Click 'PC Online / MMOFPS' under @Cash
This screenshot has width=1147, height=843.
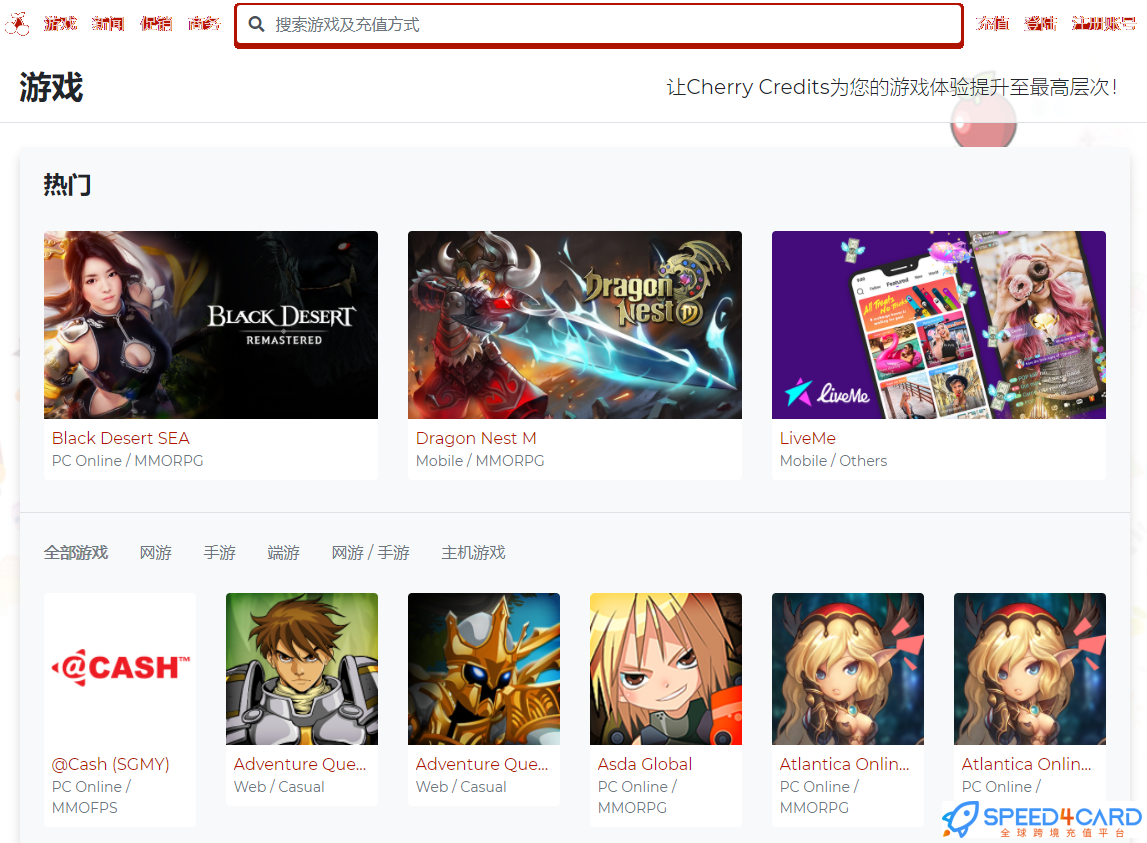pyautogui.click(x=91, y=797)
